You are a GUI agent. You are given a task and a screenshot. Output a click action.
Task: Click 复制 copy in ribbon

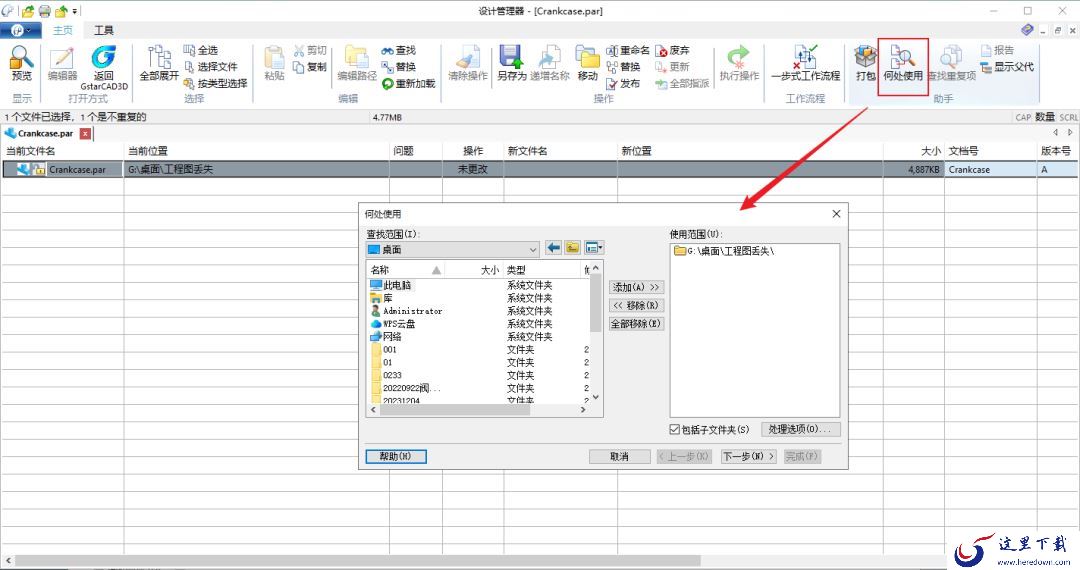click(310, 67)
